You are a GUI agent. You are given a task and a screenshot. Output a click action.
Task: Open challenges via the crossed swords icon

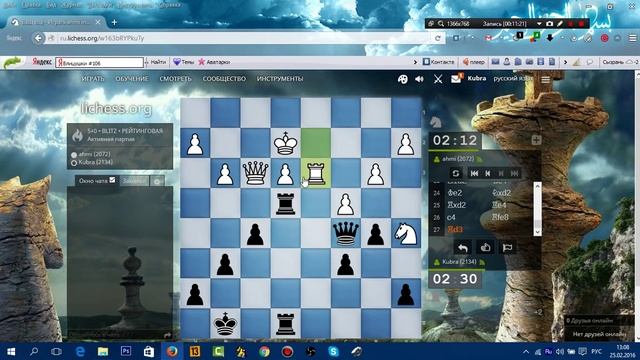(x=438, y=79)
